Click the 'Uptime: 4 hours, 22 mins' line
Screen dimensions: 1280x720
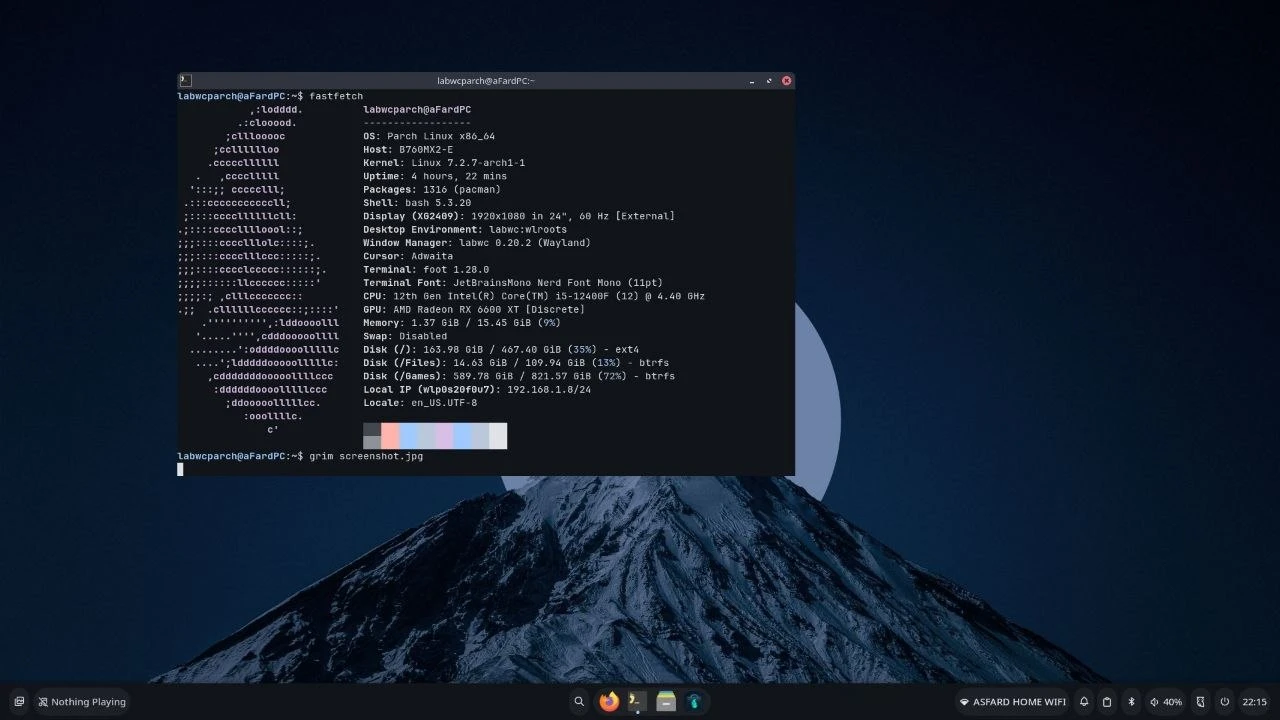tap(435, 176)
